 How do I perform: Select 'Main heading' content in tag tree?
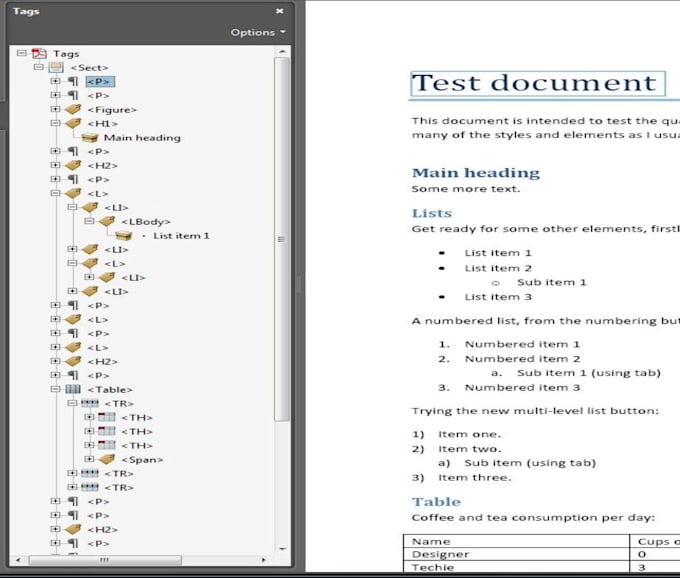pos(142,138)
